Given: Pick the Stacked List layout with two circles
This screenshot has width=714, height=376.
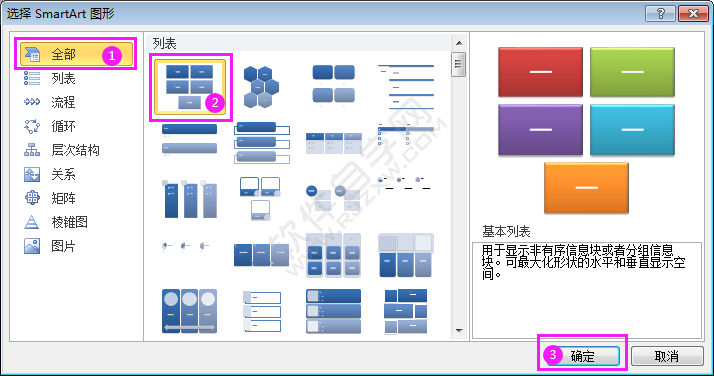Looking at the screenshot, I should pos(333,199).
